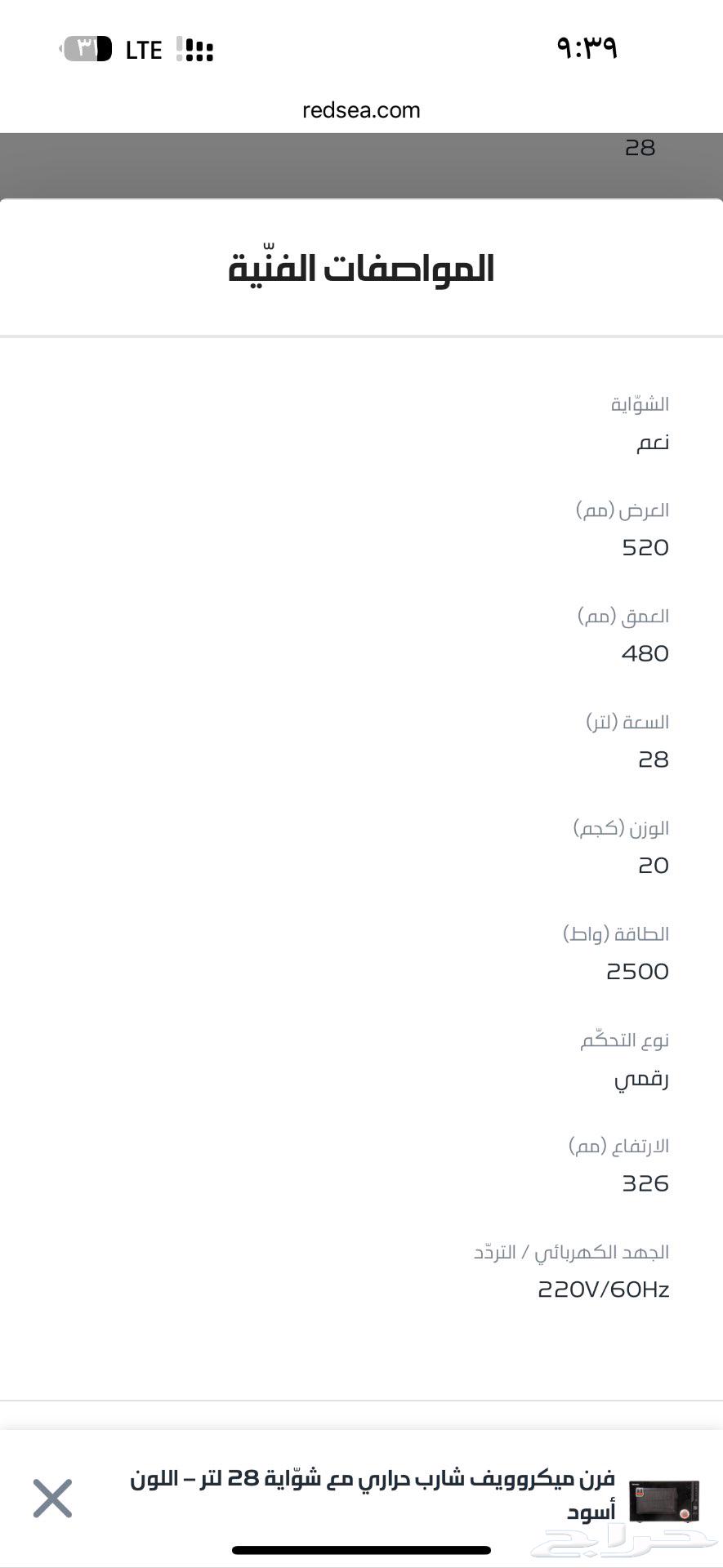The height and width of the screenshot is (1568, 723).
Task: Tap the redsea.com address bar
Action: click(x=361, y=110)
